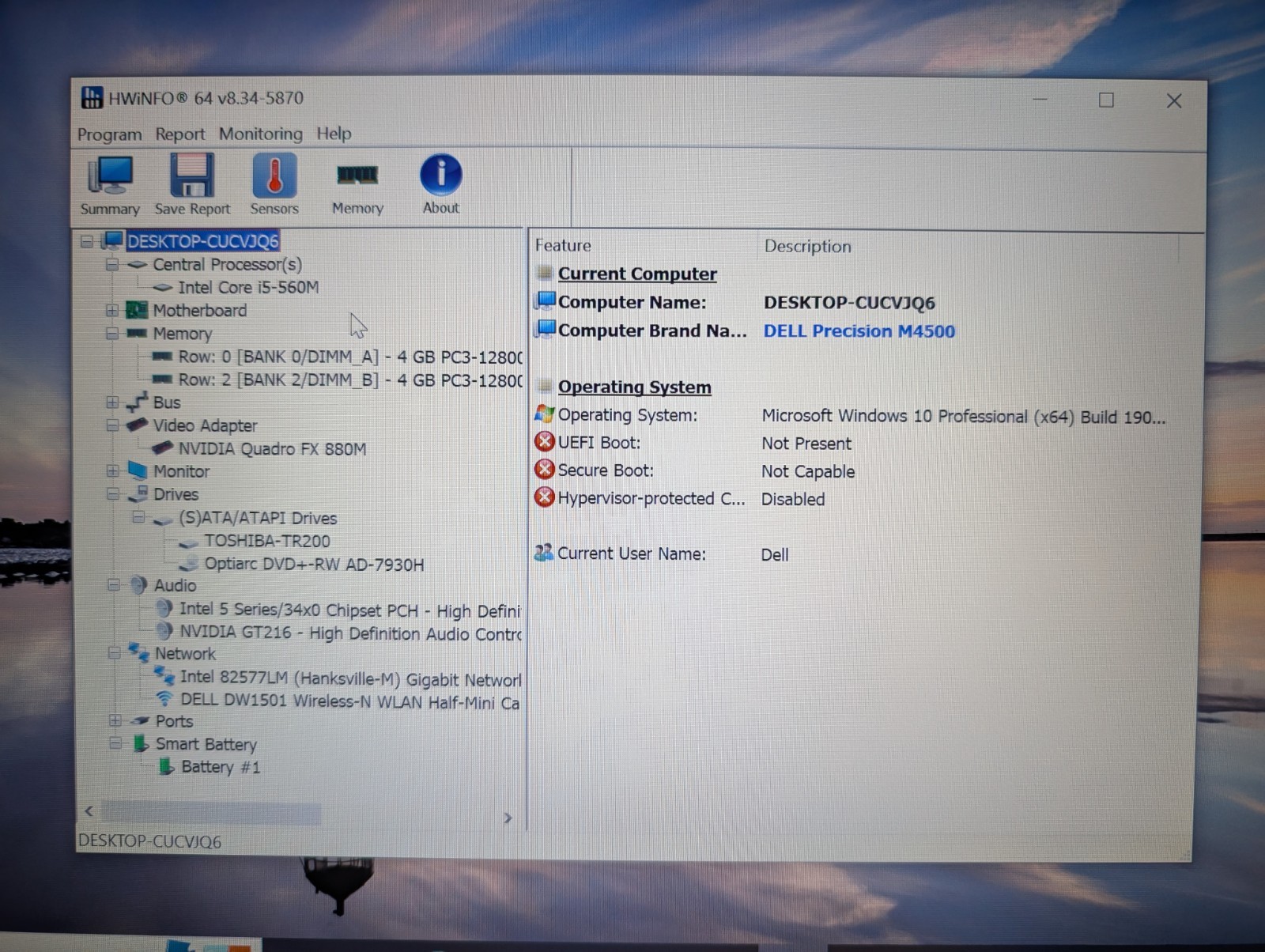
Task: Click the Computer Name monitor icon
Action: point(545,300)
